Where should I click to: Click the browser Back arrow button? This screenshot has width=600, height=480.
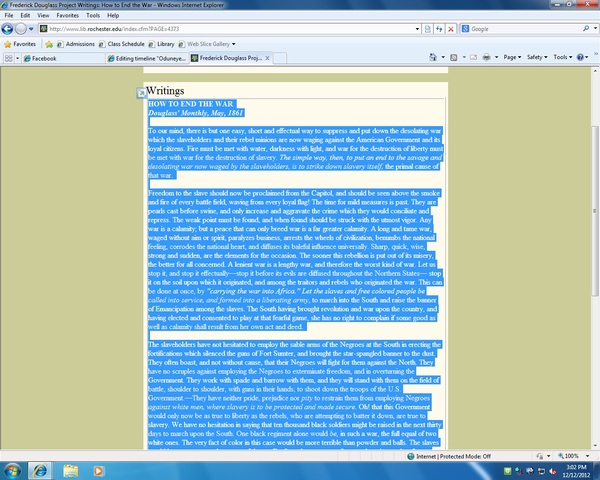7,29
